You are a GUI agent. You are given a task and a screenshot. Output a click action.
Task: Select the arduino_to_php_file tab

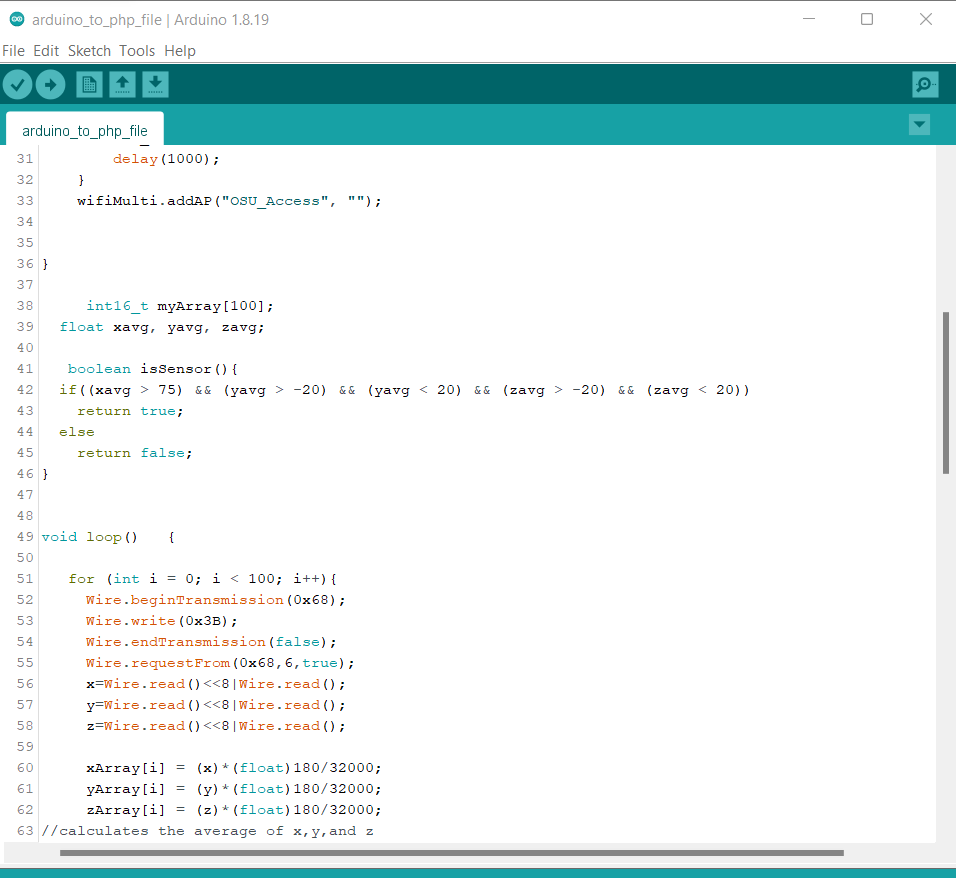85,131
